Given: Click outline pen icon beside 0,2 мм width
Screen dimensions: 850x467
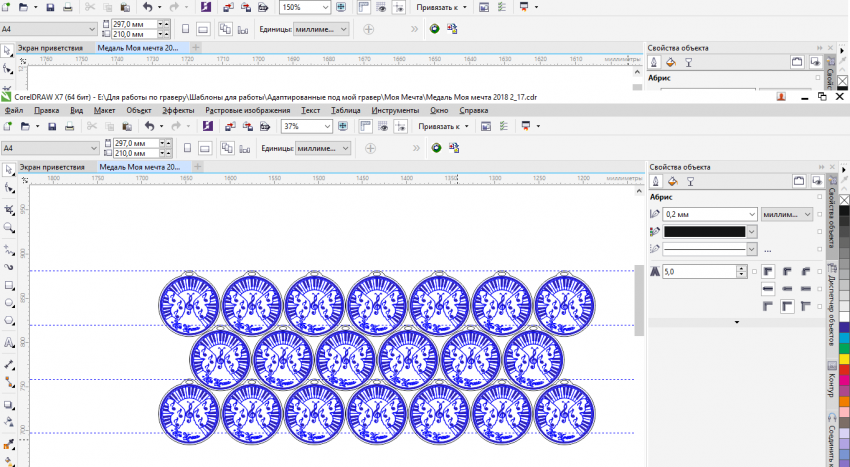Looking at the screenshot, I should coord(655,214).
